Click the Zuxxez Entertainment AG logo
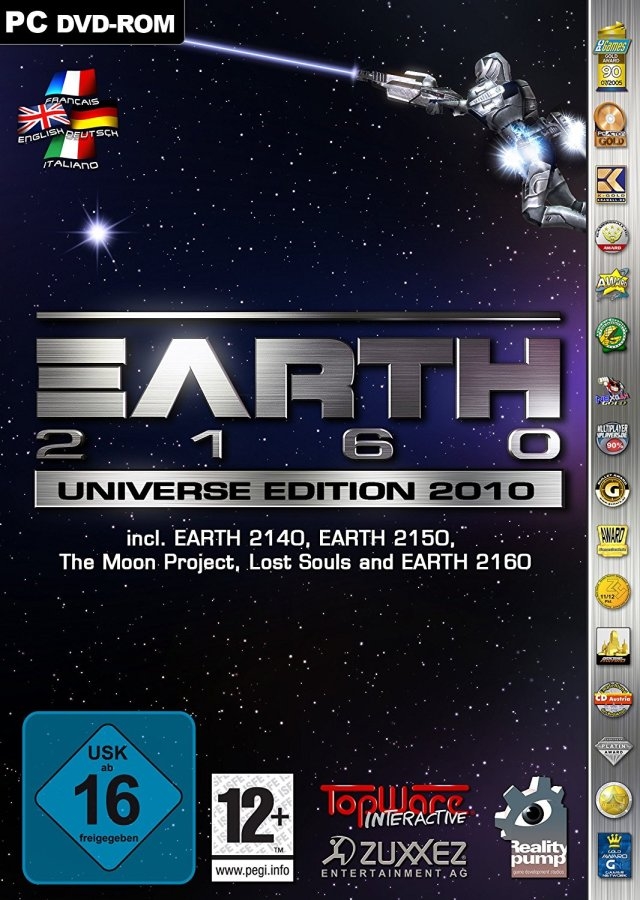The height and width of the screenshot is (900, 640). tap(393, 856)
